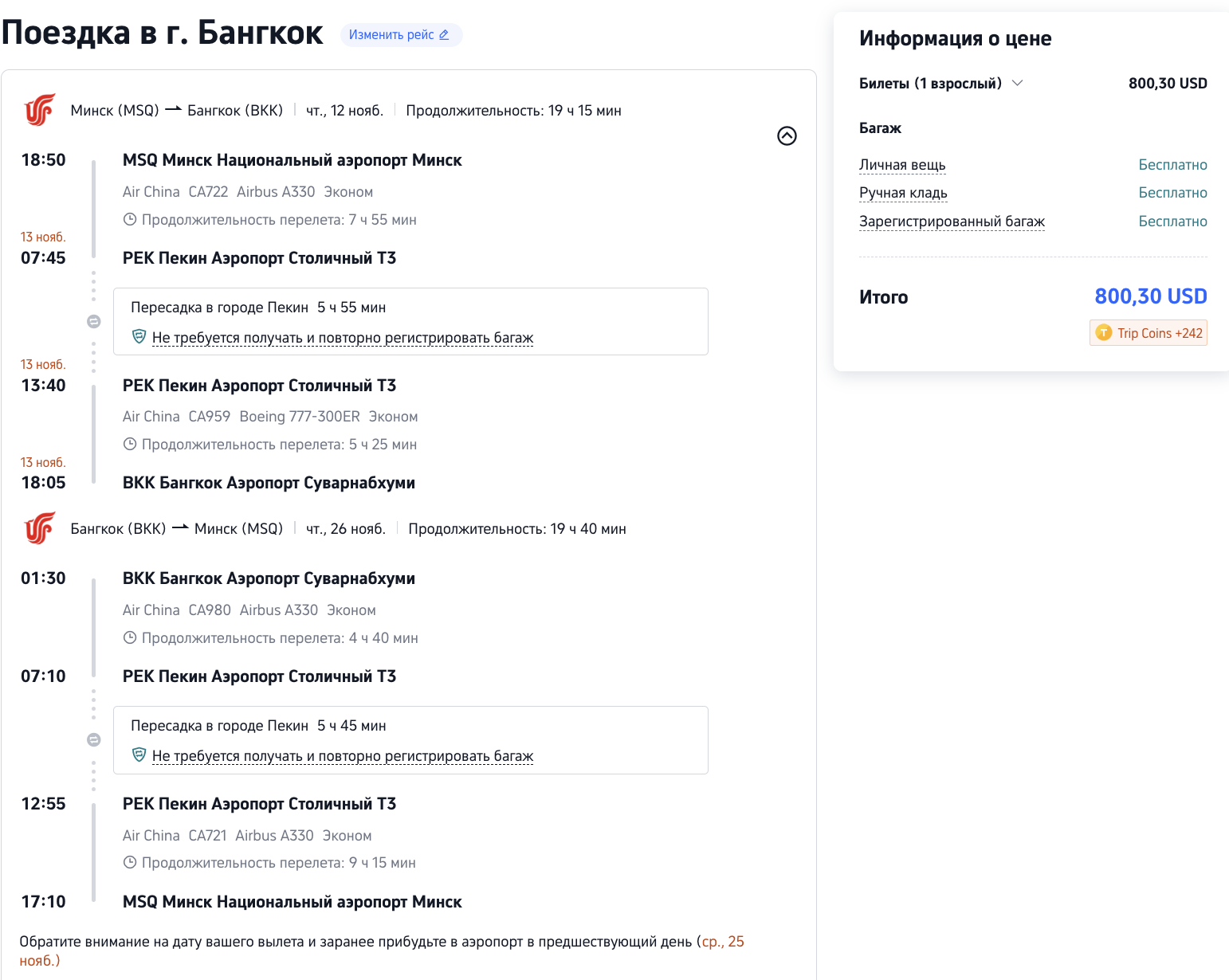Open the Ручная кладь baggage info
Viewport: 1229px width, 980px height.
point(903,193)
